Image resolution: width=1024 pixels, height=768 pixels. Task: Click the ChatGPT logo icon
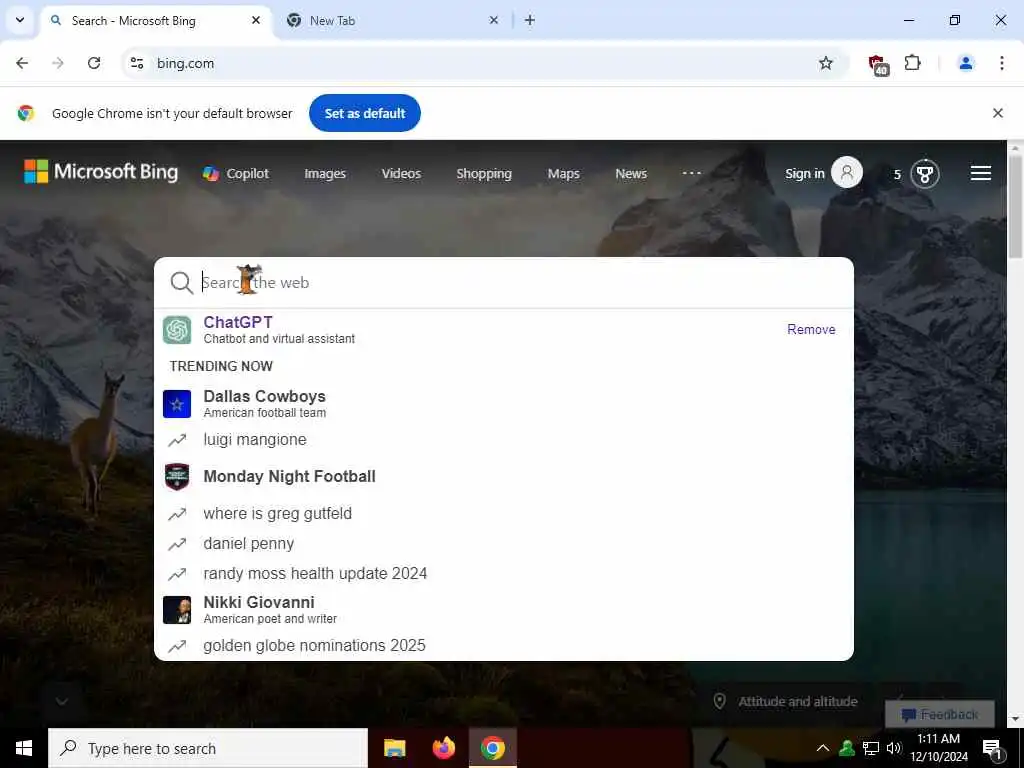tap(177, 330)
